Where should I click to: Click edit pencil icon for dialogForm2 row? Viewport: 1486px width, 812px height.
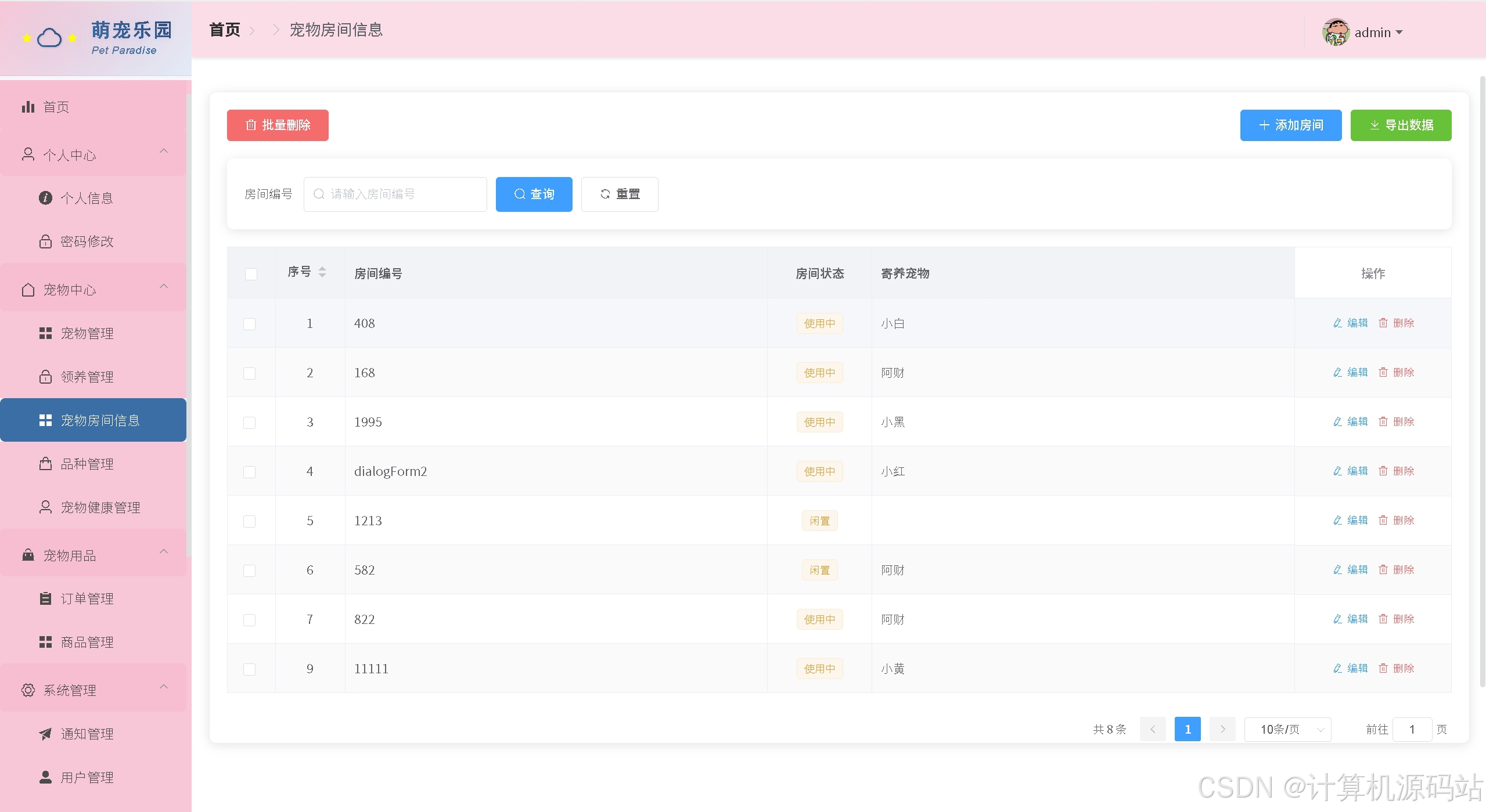pos(1338,471)
